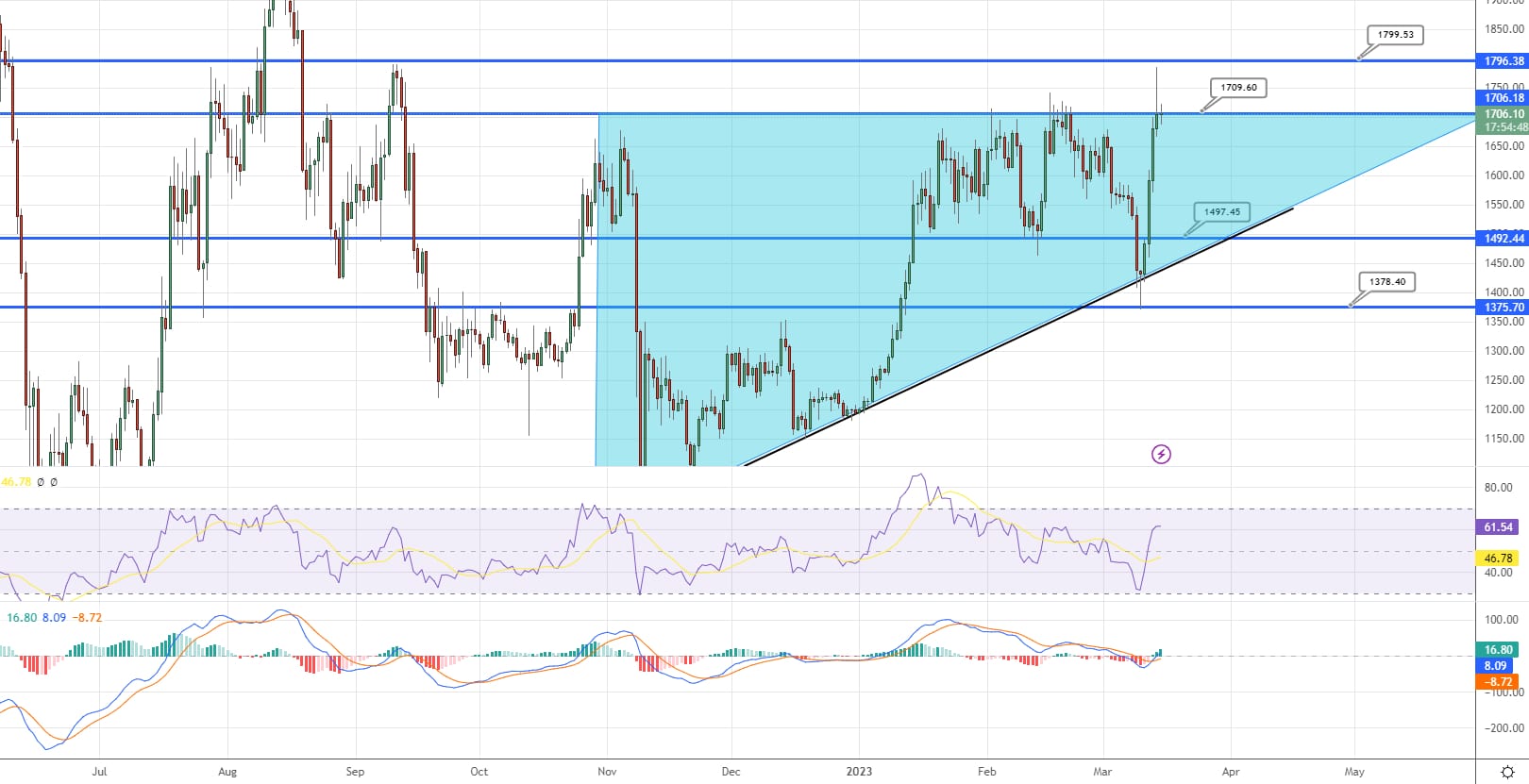The width and height of the screenshot is (1529, 784).
Task: Select the 1799.53 price callout label
Action: coord(1395,35)
